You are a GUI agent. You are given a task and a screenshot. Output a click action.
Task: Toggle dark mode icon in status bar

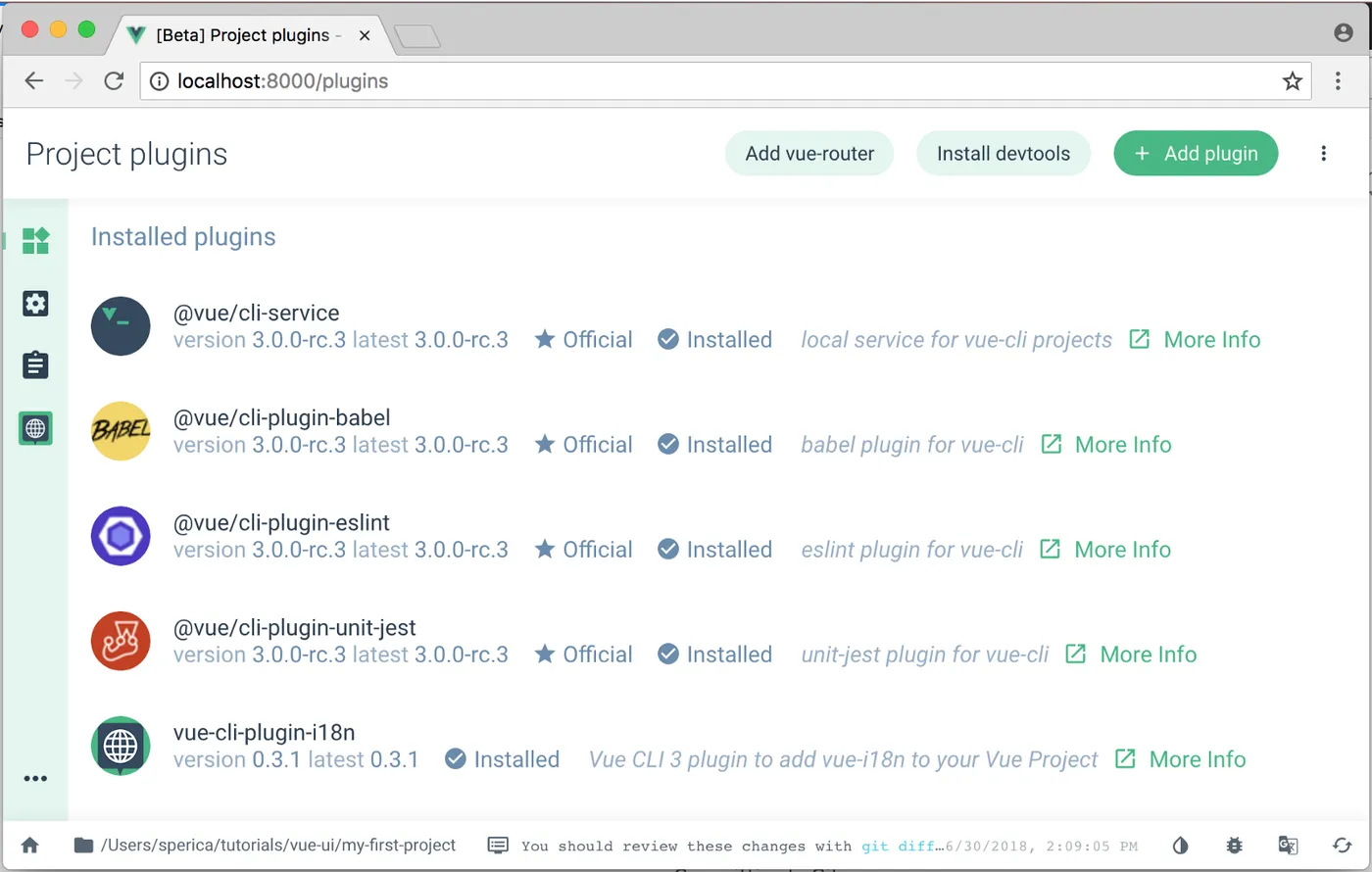click(x=1181, y=845)
